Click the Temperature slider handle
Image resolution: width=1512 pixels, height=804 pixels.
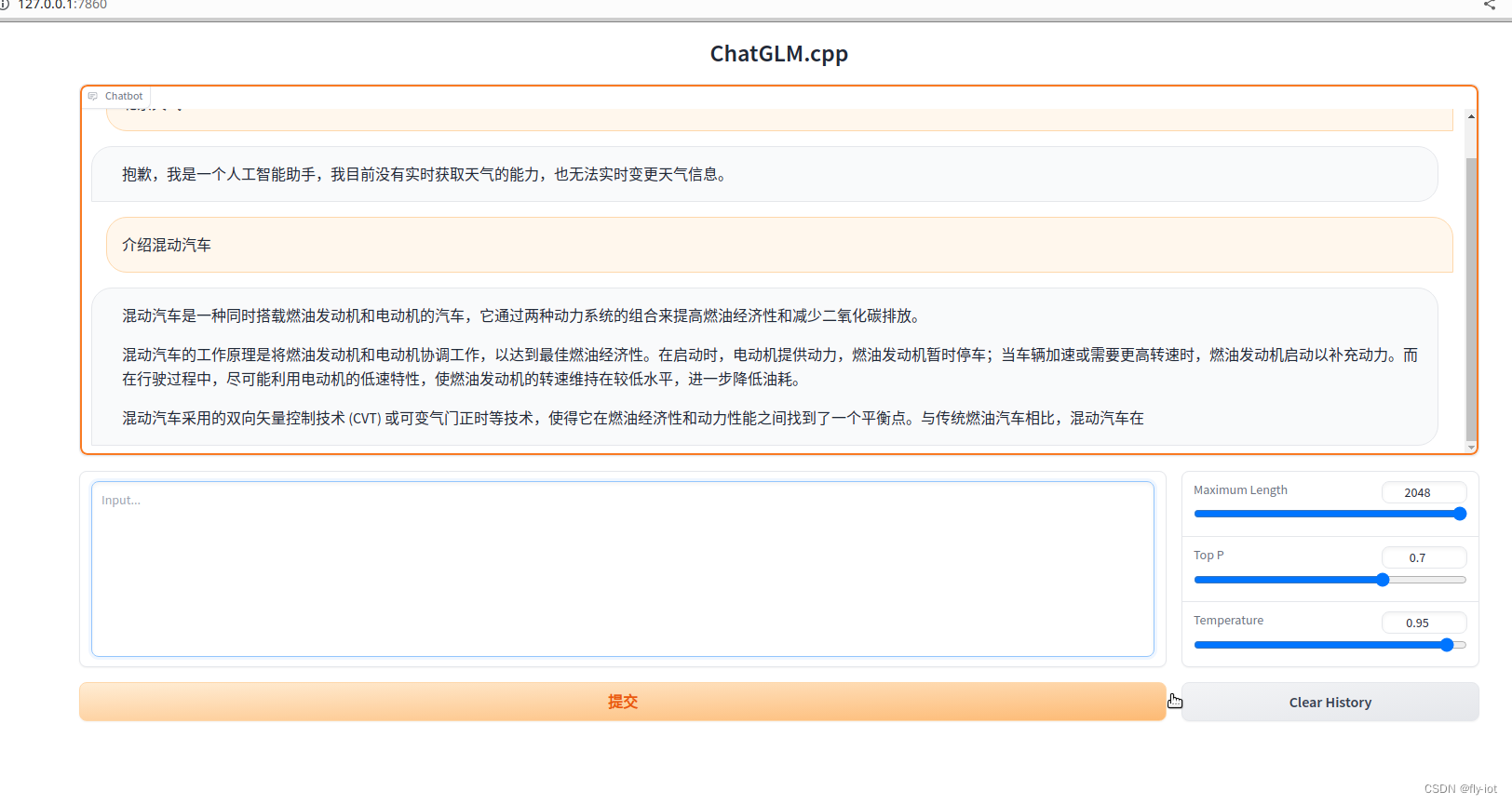[1447, 645]
